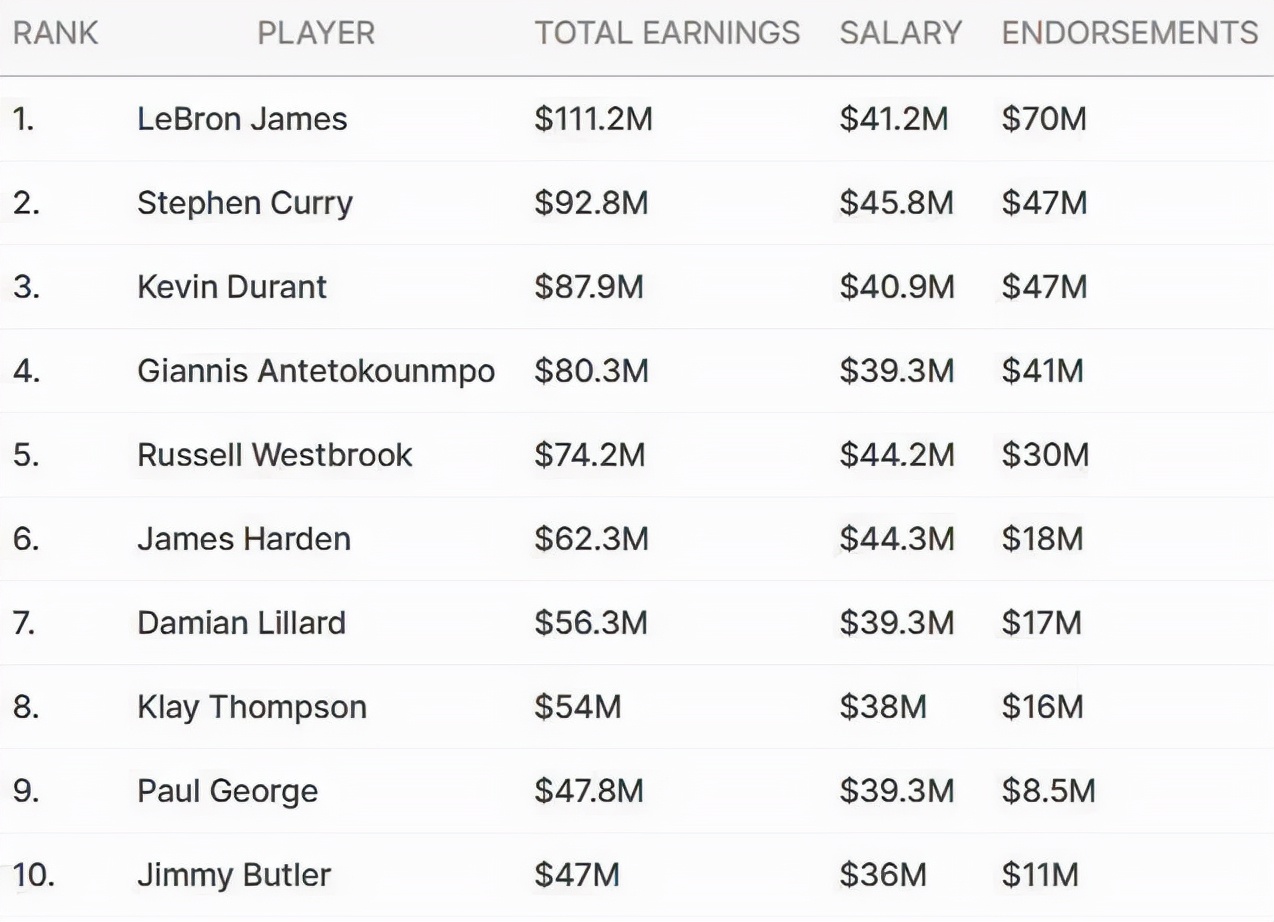Open the Damian Lillard player name
The width and height of the screenshot is (1274, 922).
pos(241,623)
